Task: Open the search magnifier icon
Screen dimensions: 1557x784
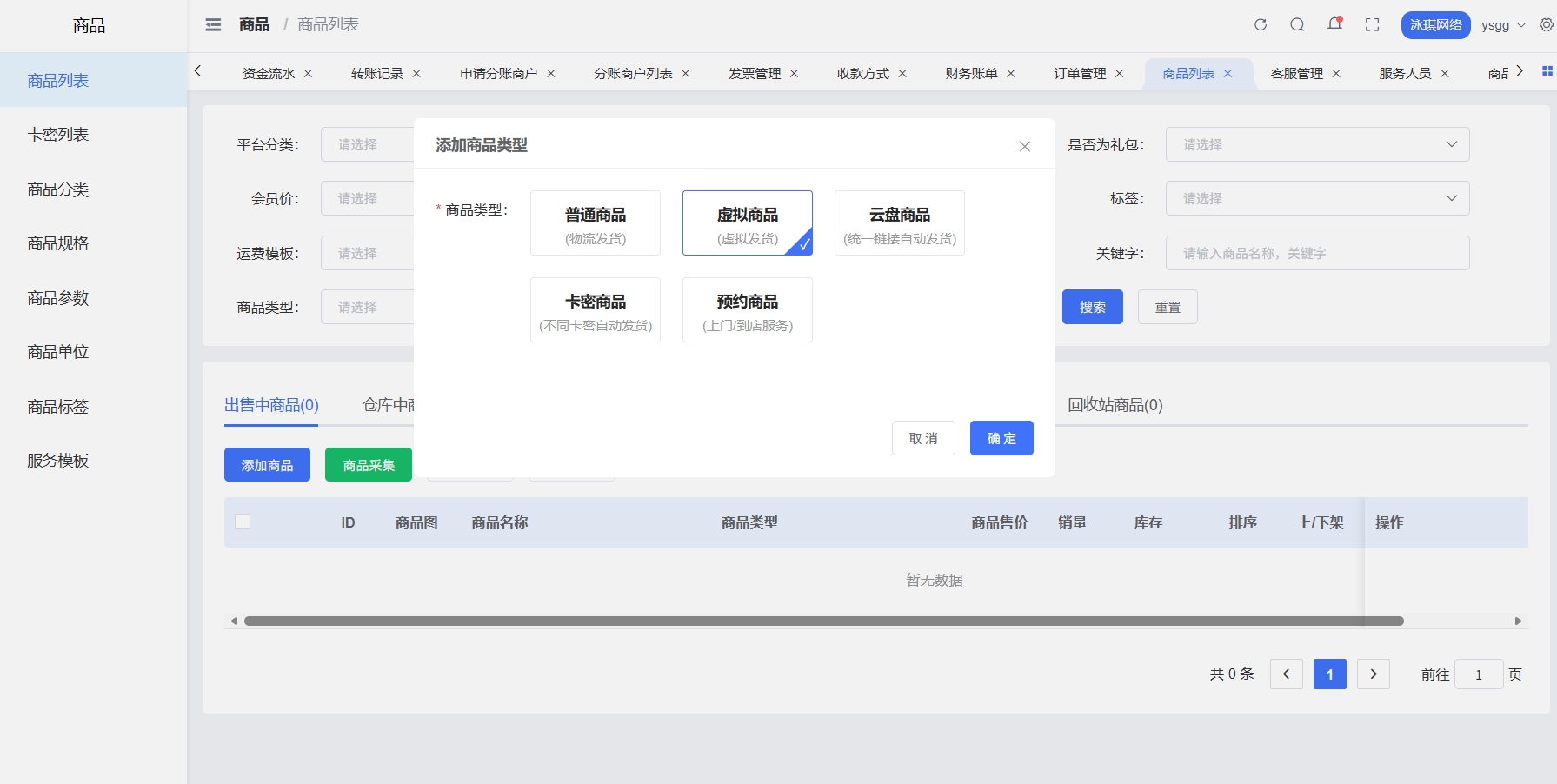Action: [1297, 25]
